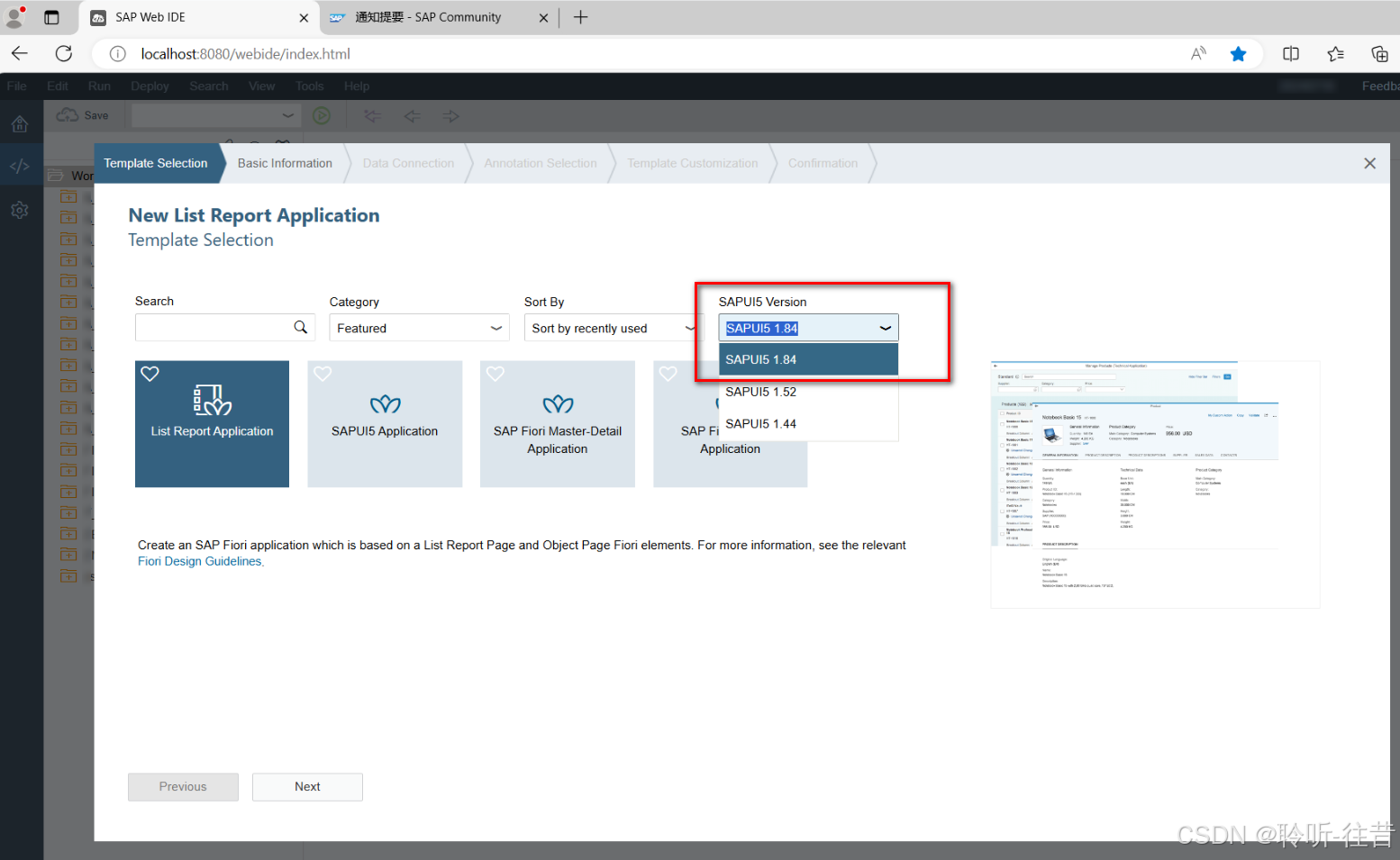Go to Annotation Selection wizard step
The image size is (1400, 860).
(541, 163)
